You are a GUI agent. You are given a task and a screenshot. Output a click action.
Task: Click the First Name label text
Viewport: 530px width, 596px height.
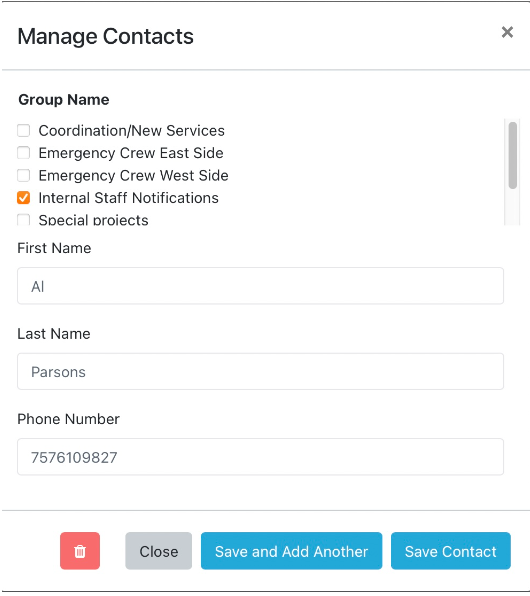pos(54,248)
